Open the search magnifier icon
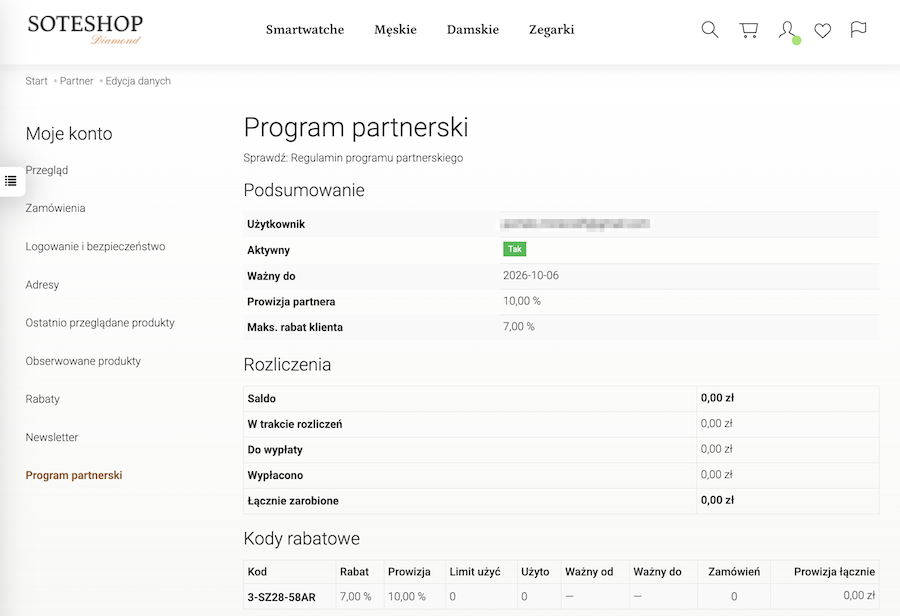This screenshot has height=616, width=900. tap(710, 29)
